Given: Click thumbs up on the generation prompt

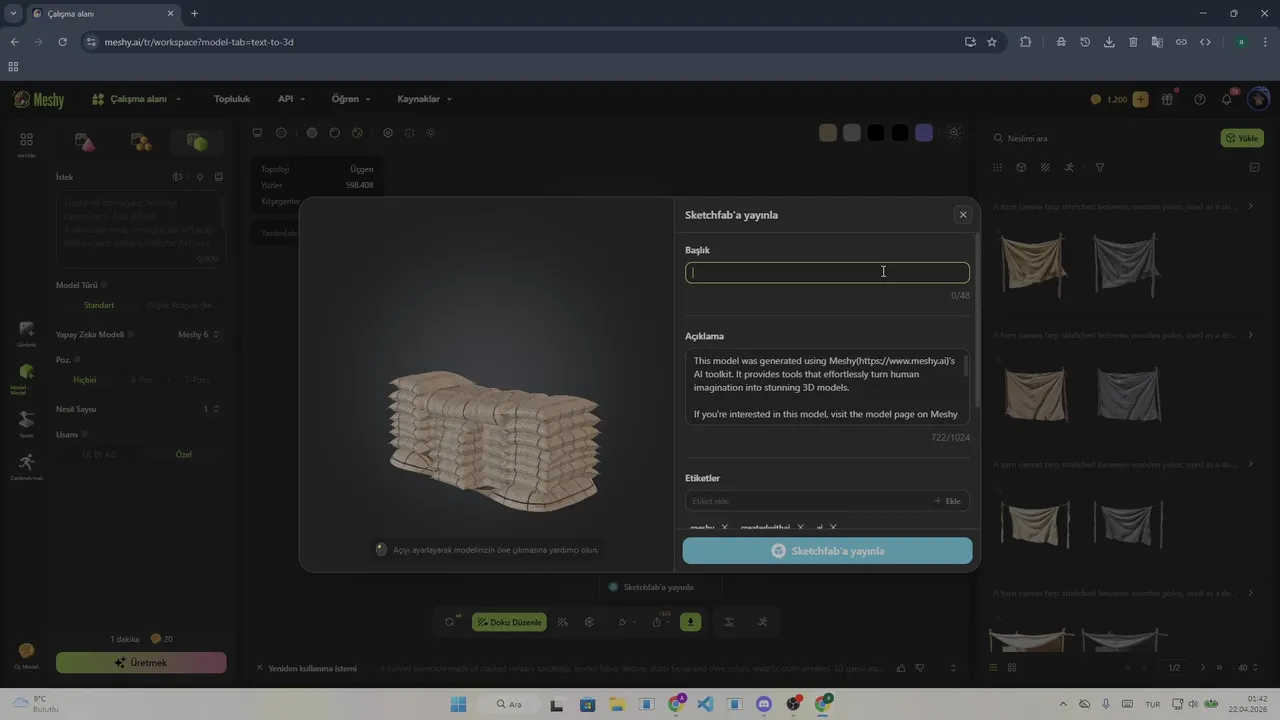Looking at the screenshot, I should click(x=901, y=668).
